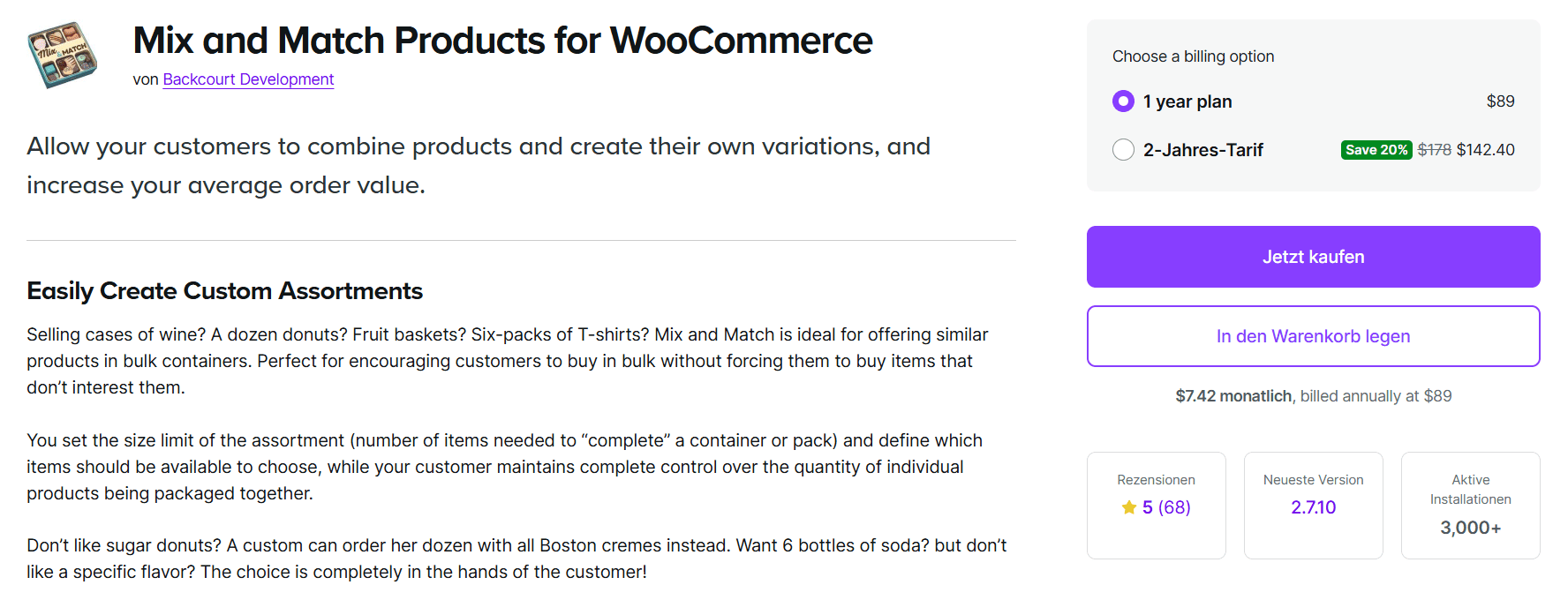This screenshot has width=1568, height=600.
Task: Click the Mix and Match Products heading
Action: tap(501, 40)
